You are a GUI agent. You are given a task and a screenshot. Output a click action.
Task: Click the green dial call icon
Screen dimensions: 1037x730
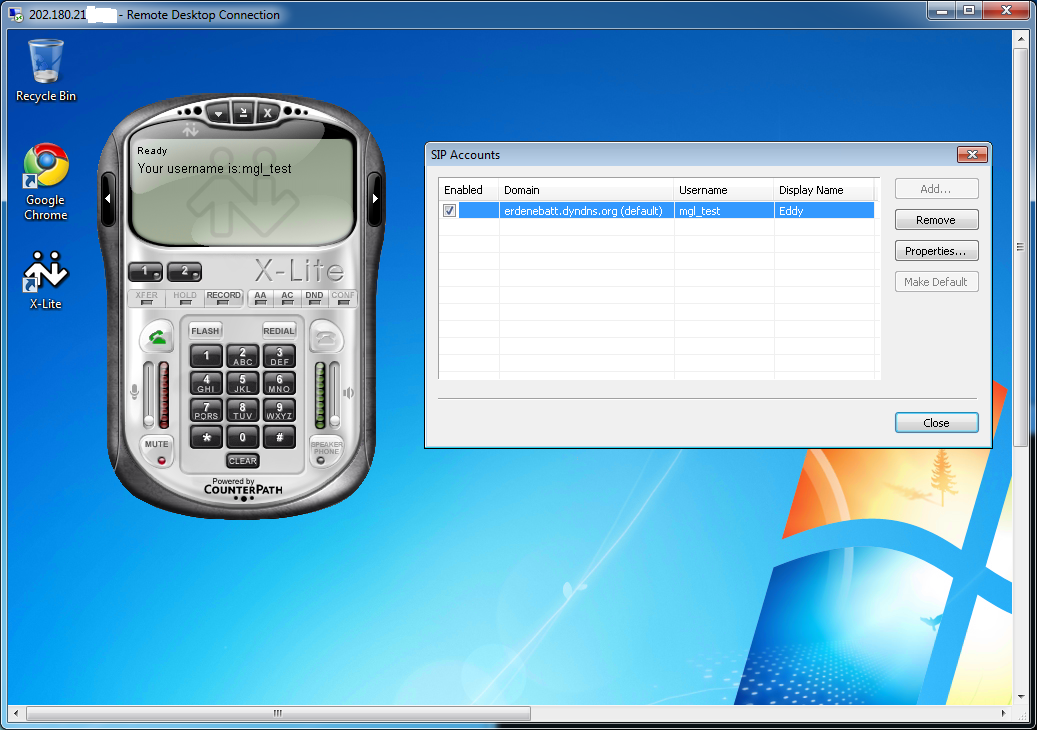click(x=157, y=338)
